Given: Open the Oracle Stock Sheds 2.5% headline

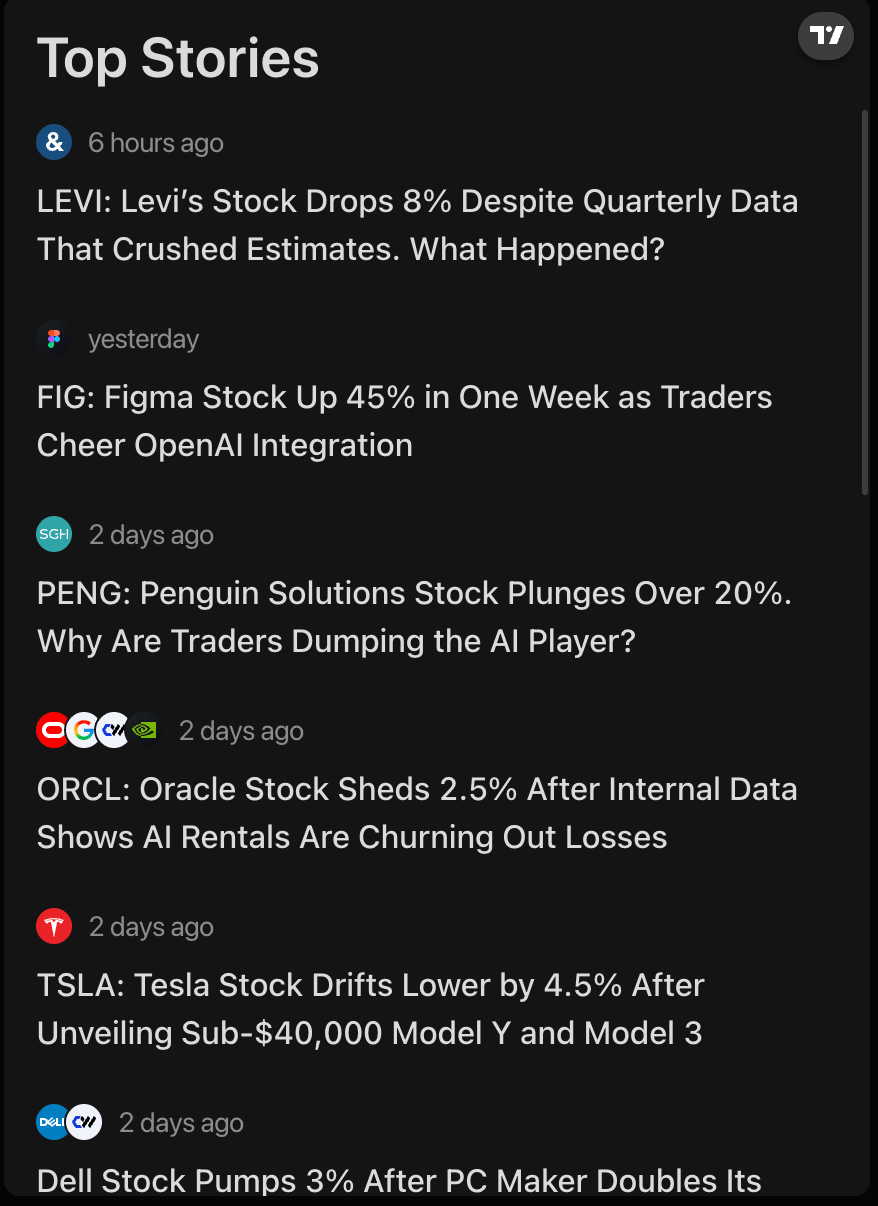Looking at the screenshot, I should 417,813.
